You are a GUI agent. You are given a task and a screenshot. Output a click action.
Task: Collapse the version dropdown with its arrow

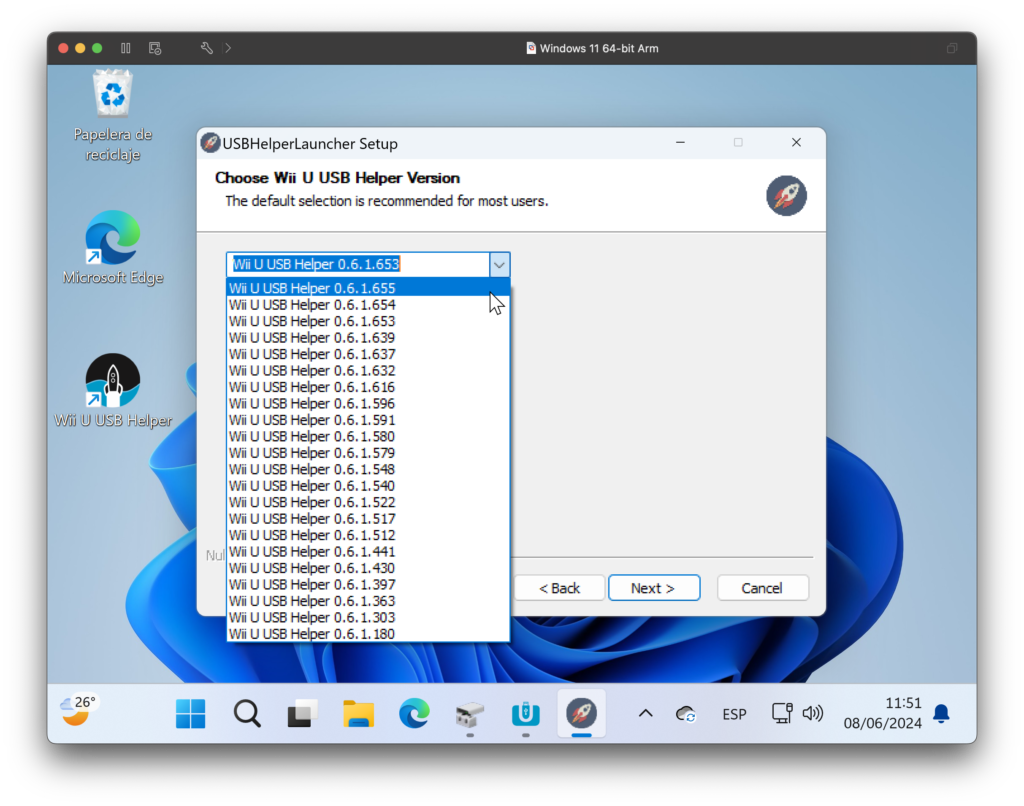click(x=500, y=265)
